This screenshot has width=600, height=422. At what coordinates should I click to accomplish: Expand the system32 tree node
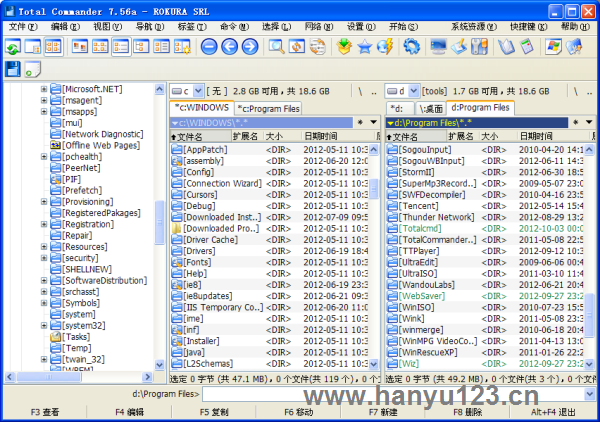point(44,326)
